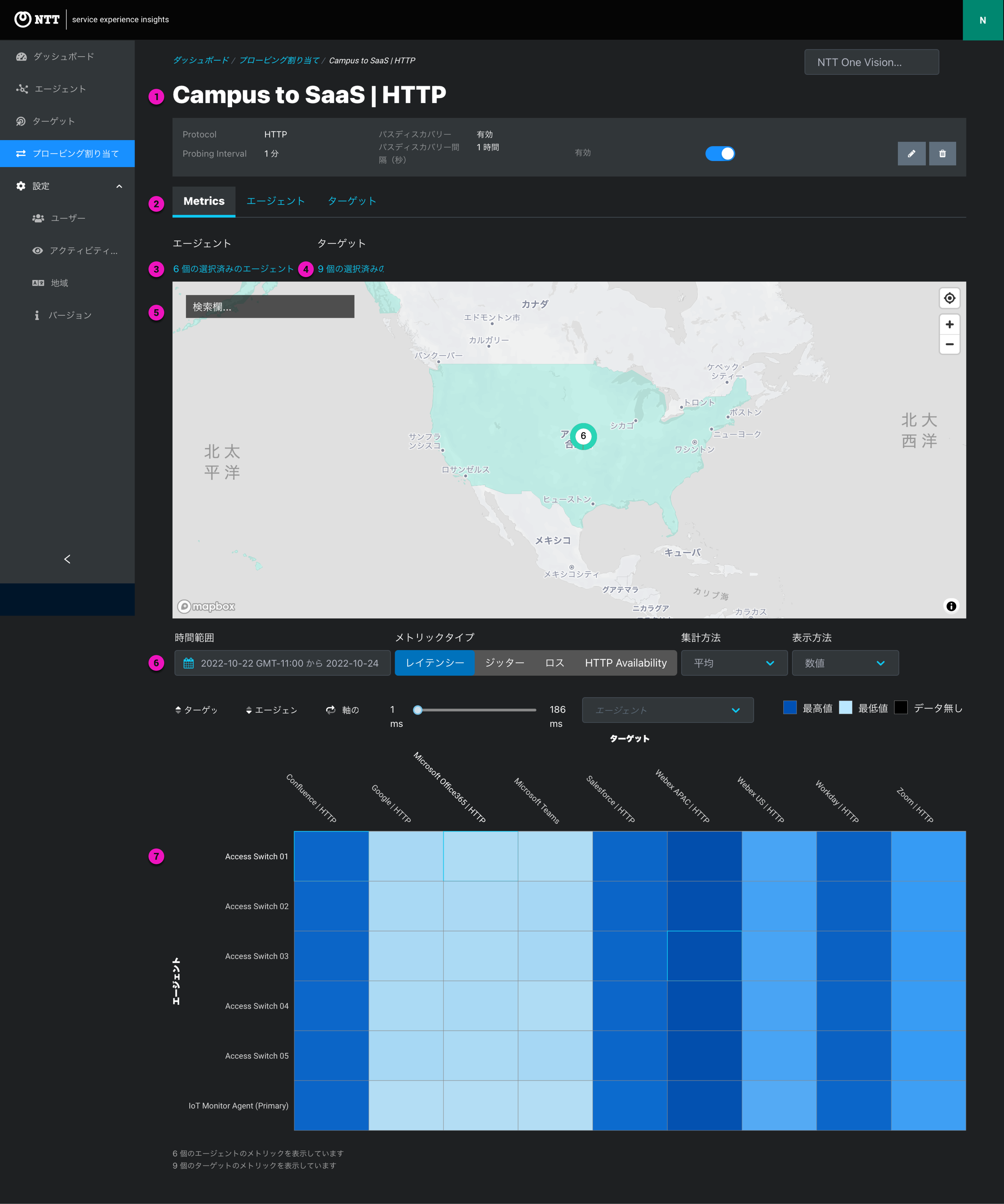Screen dimensions: 1004x1204
Task: Open the エージェント filter dropdown
Action: 668,710
